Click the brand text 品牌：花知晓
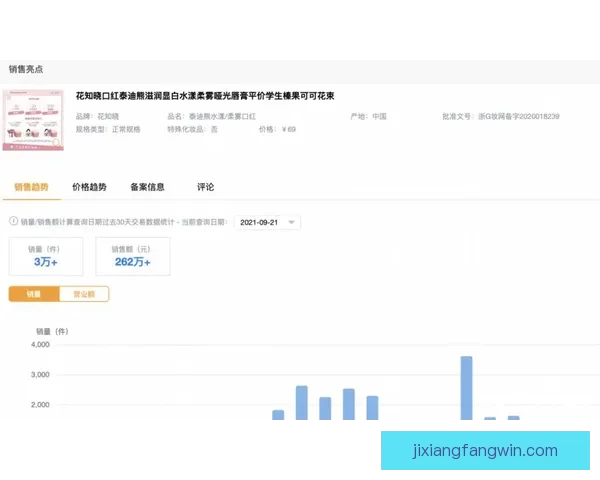The image size is (600, 480). point(97,116)
